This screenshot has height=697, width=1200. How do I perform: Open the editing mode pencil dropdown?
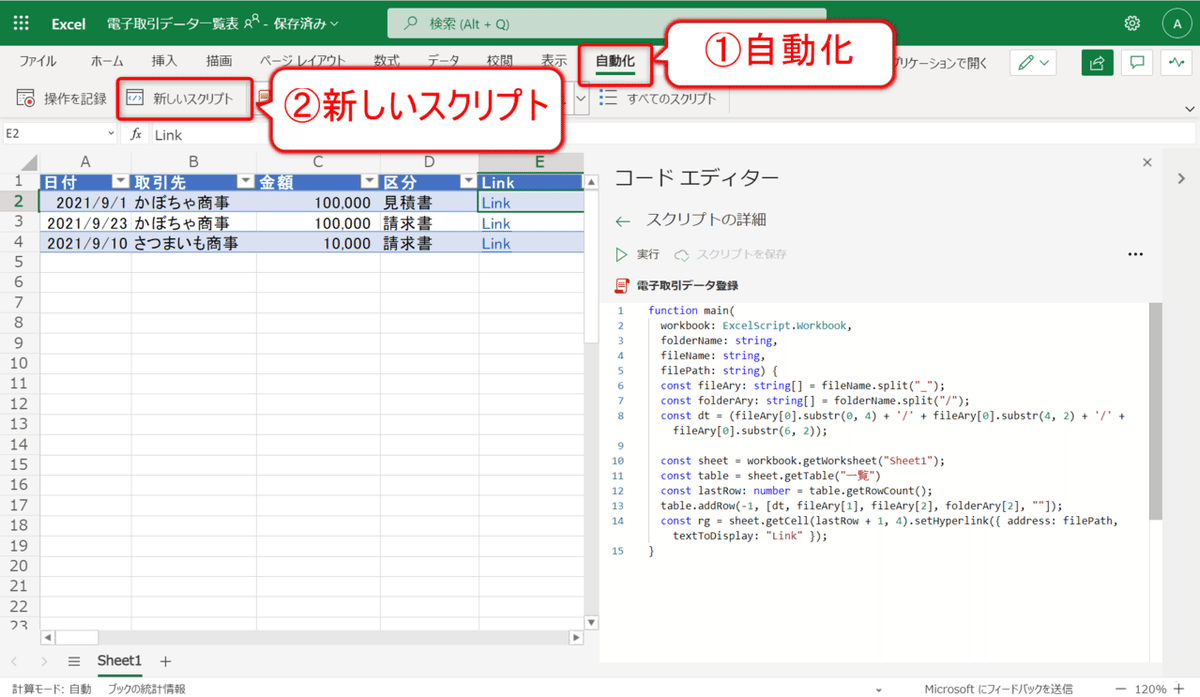pos(1034,62)
